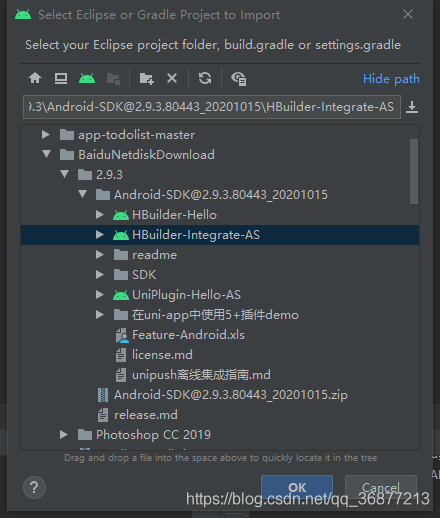Click the Android project directory toolbar icon

click(87, 78)
